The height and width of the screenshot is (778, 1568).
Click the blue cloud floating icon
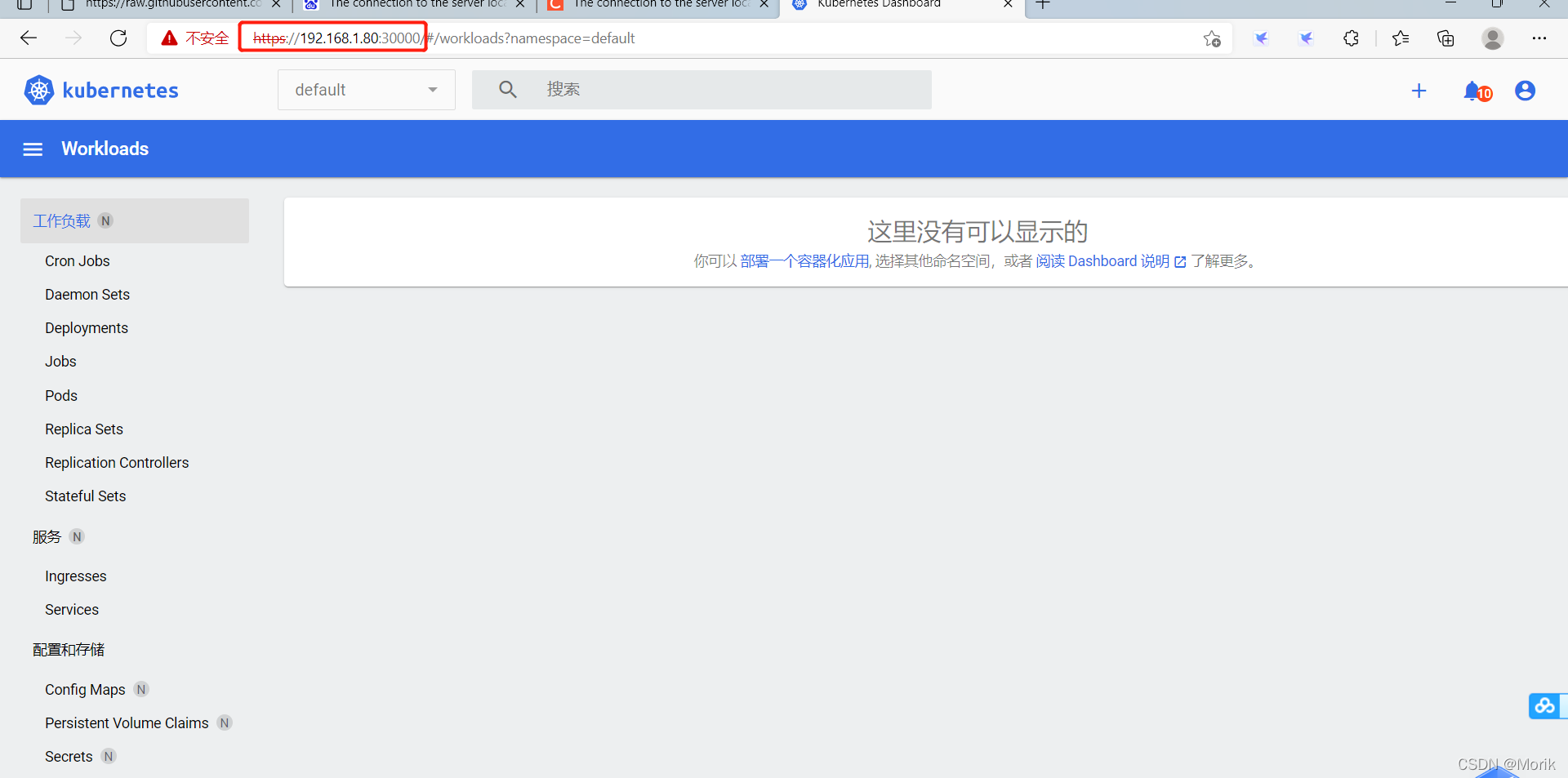point(1544,705)
